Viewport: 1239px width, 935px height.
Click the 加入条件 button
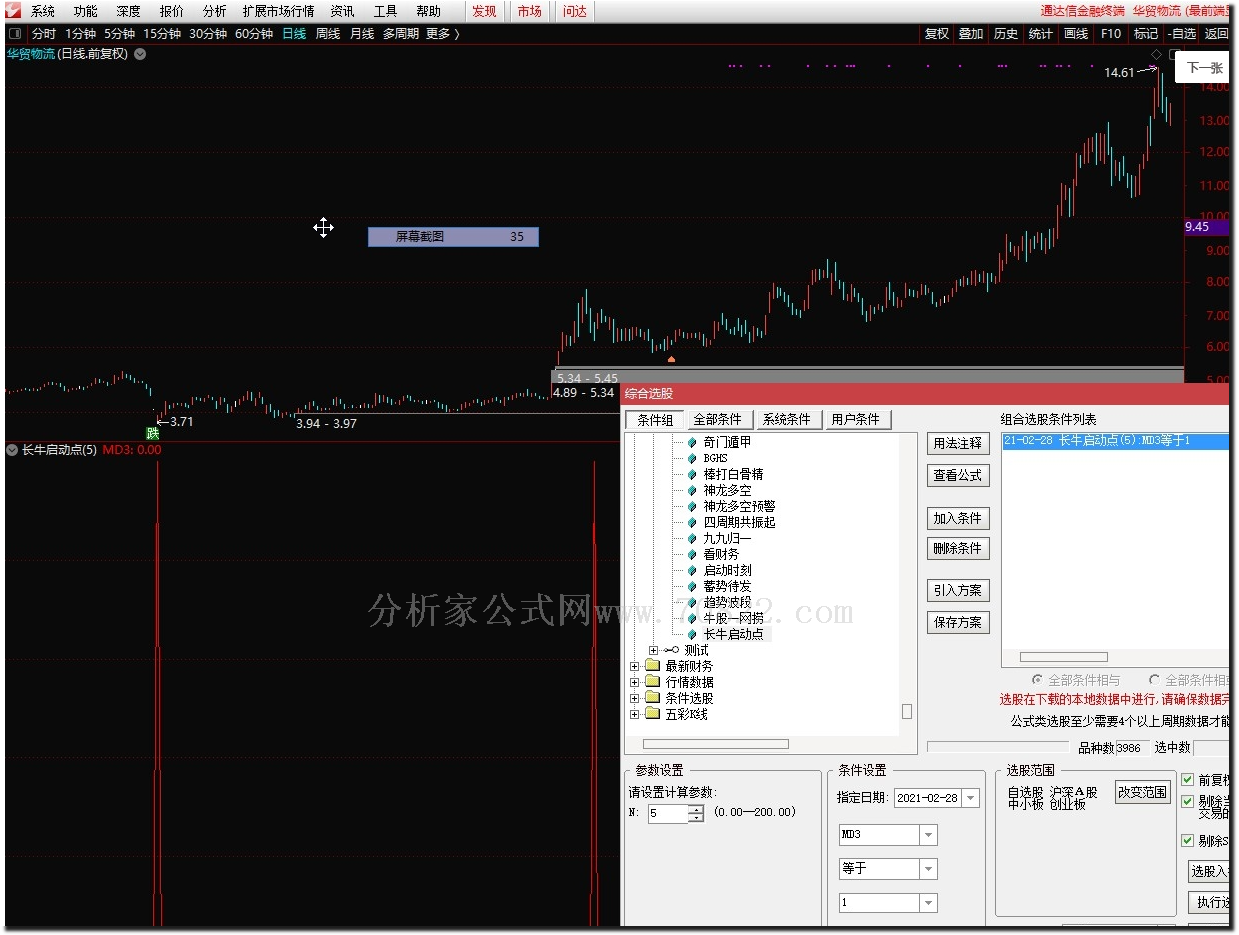(x=958, y=518)
